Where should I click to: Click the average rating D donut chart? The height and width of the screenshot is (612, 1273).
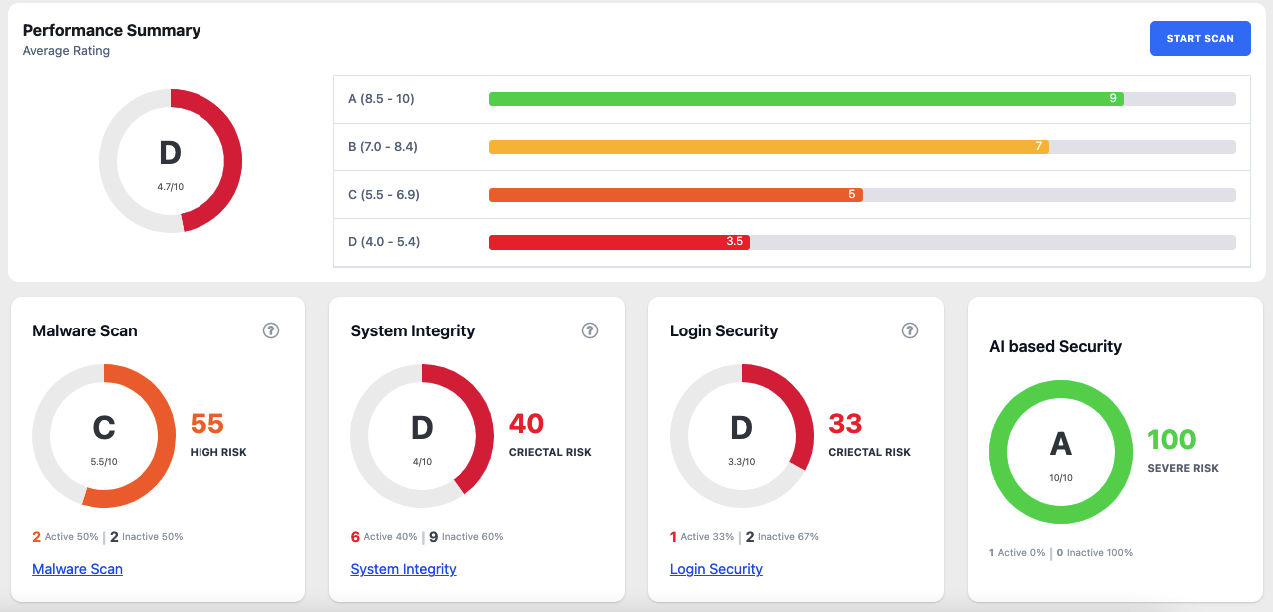tap(170, 160)
